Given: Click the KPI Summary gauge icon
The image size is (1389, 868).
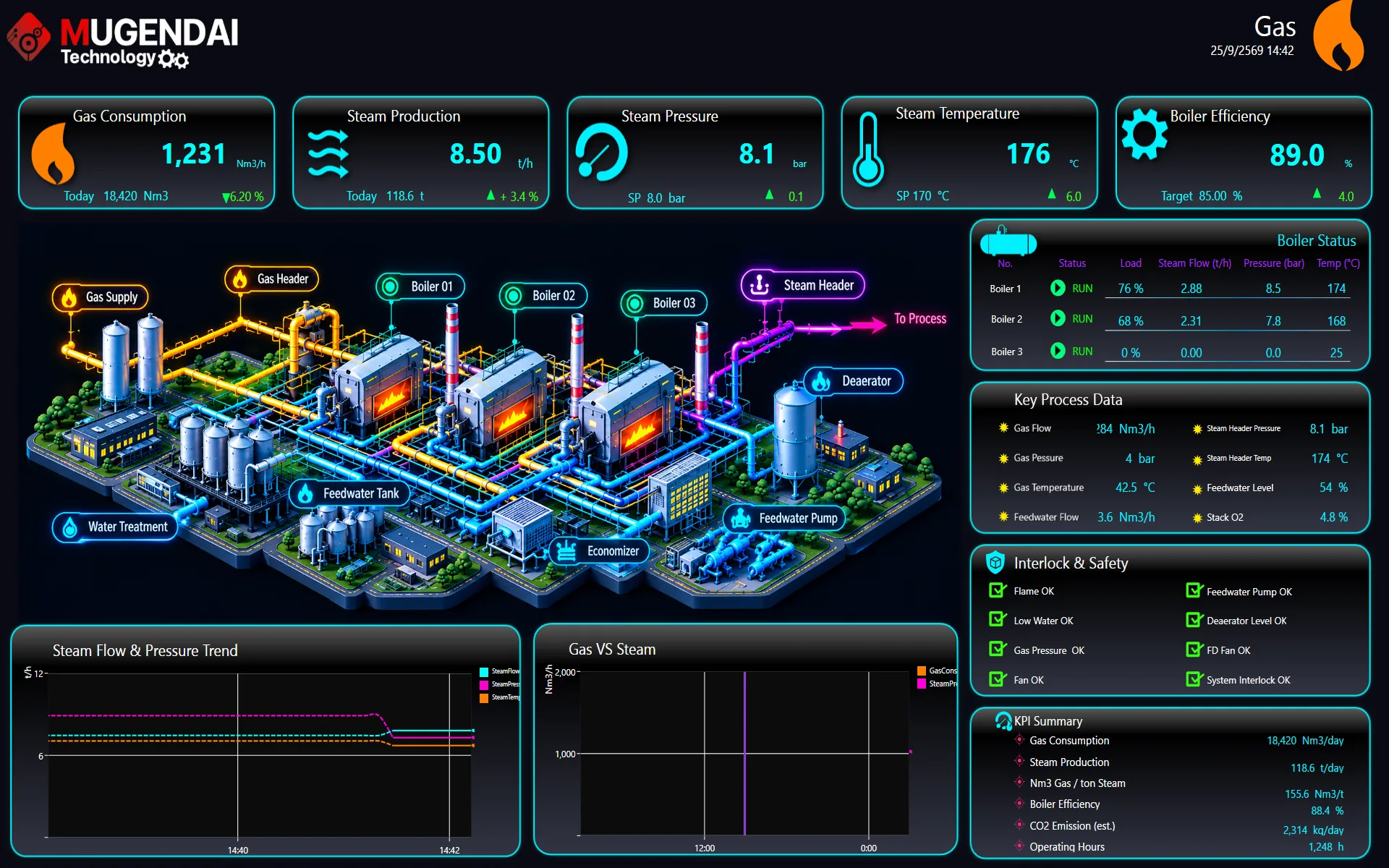Looking at the screenshot, I should (1003, 720).
